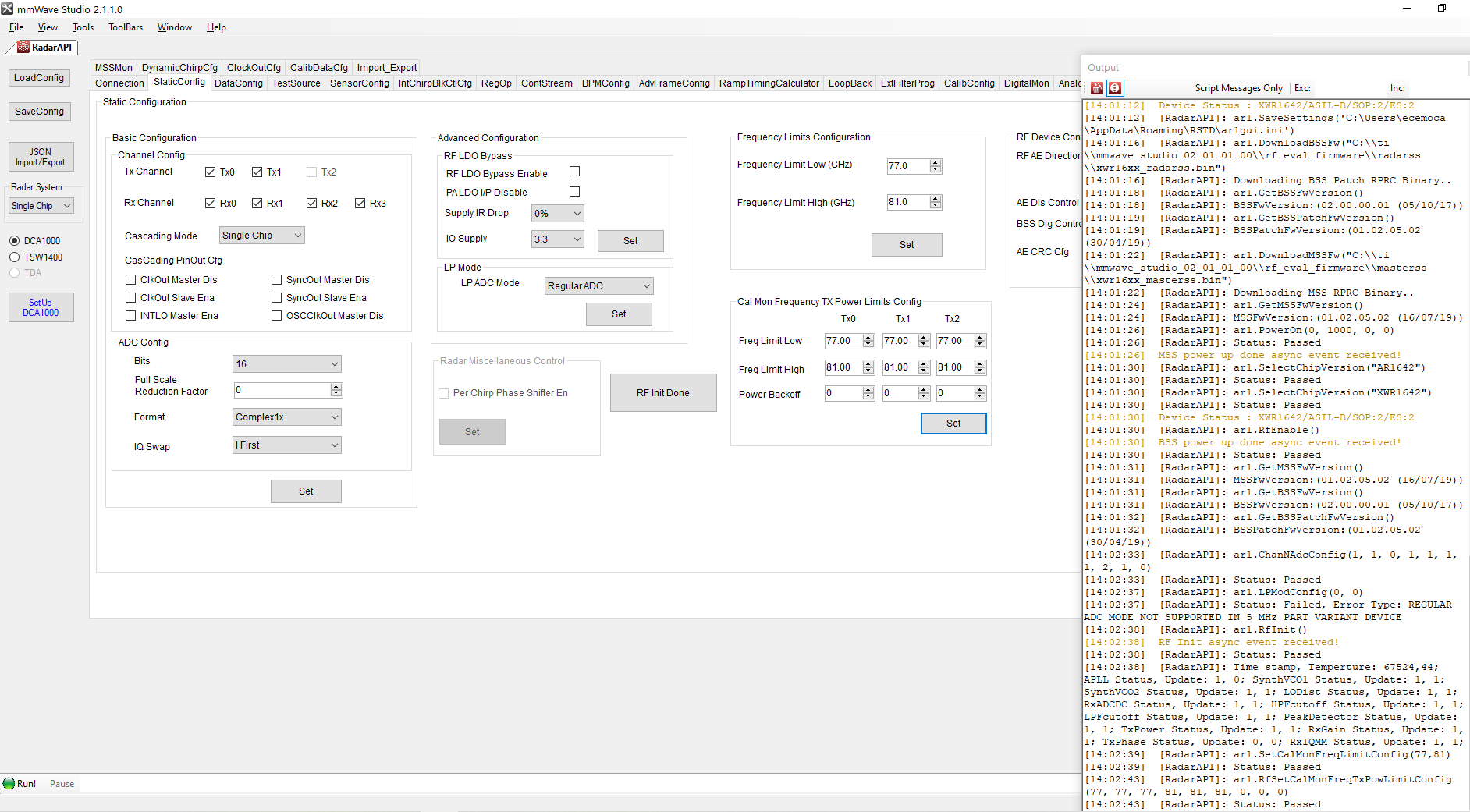
Task: Open the RampTimingCalculator tab
Action: (769, 83)
